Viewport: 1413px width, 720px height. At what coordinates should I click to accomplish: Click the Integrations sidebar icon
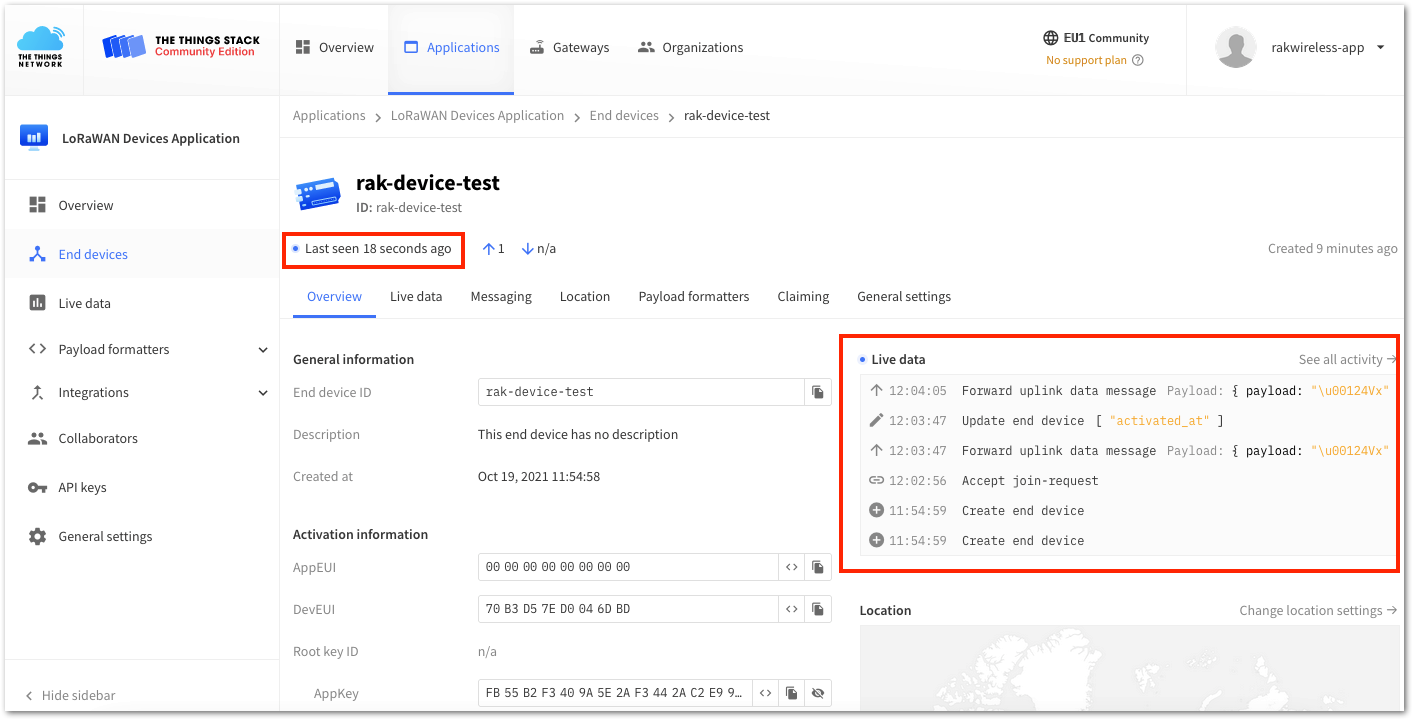click(37, 392)
